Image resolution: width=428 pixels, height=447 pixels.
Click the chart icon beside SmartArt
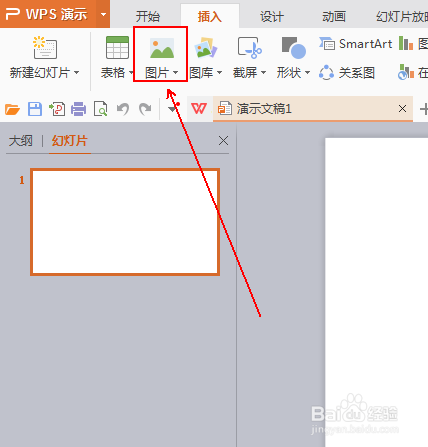[x=406, y=44]
